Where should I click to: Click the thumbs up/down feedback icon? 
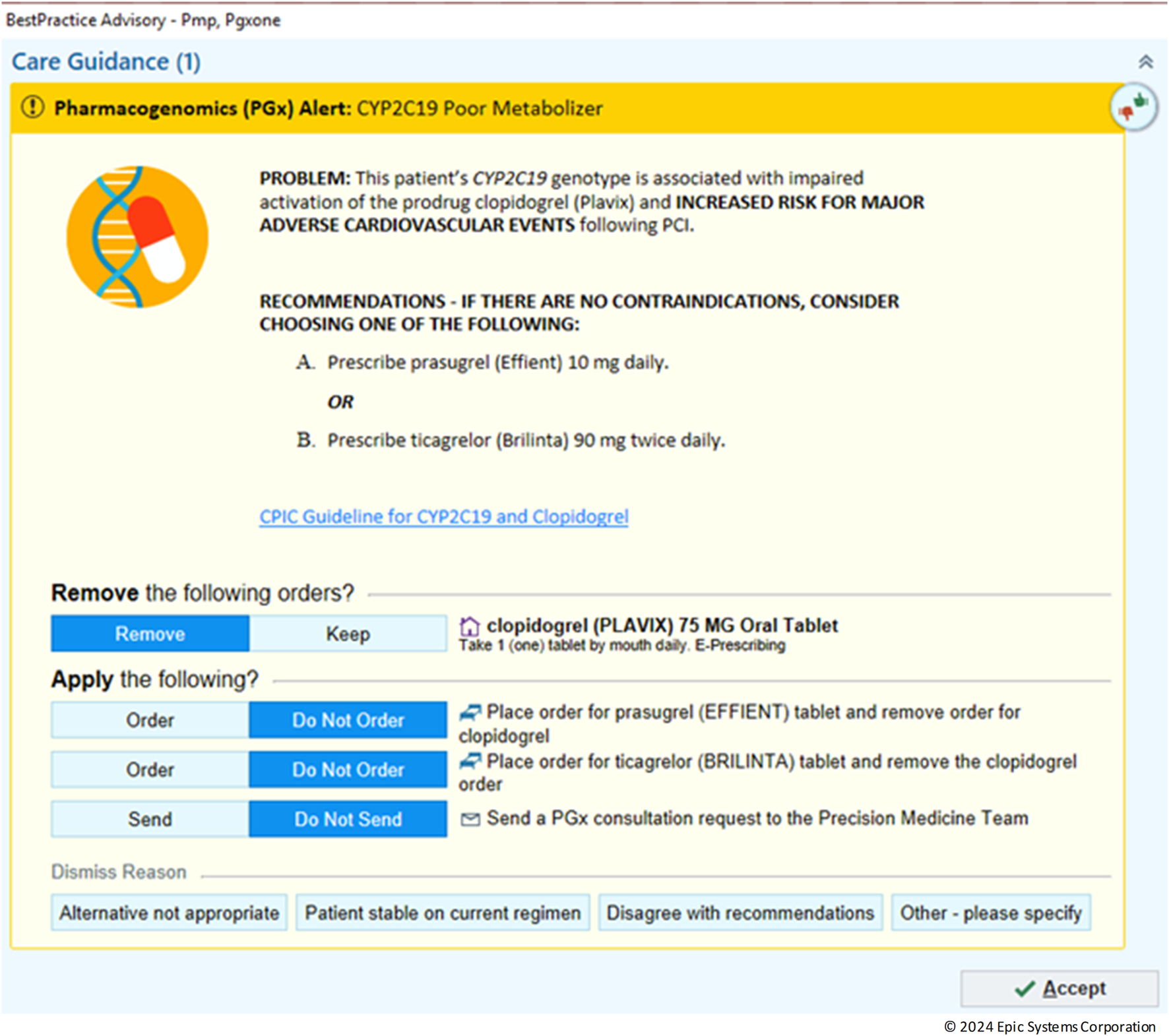click(x=1133, y=107)
